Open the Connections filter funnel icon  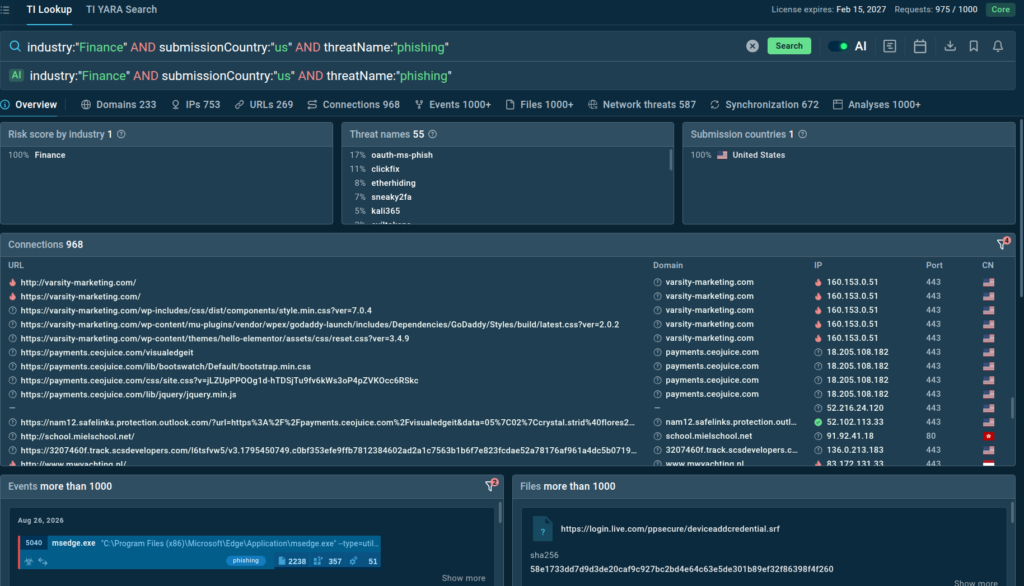coord(1002,244)
